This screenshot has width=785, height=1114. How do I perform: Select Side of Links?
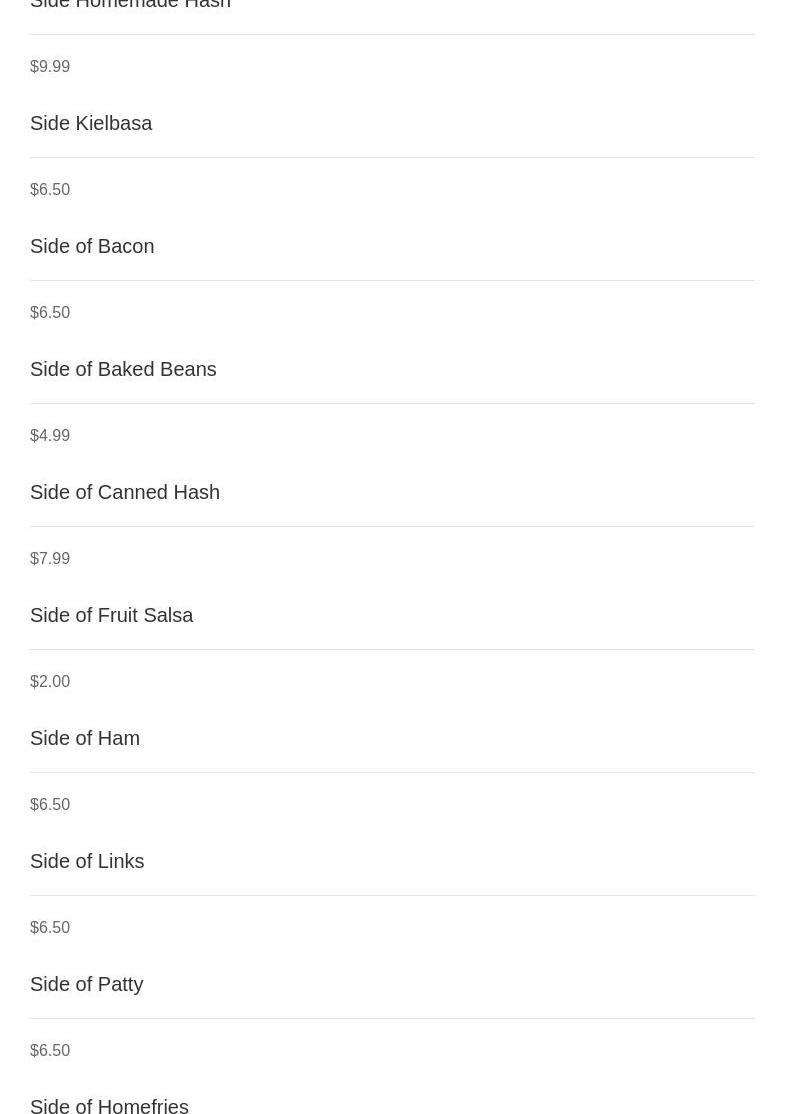click(87, 860)
